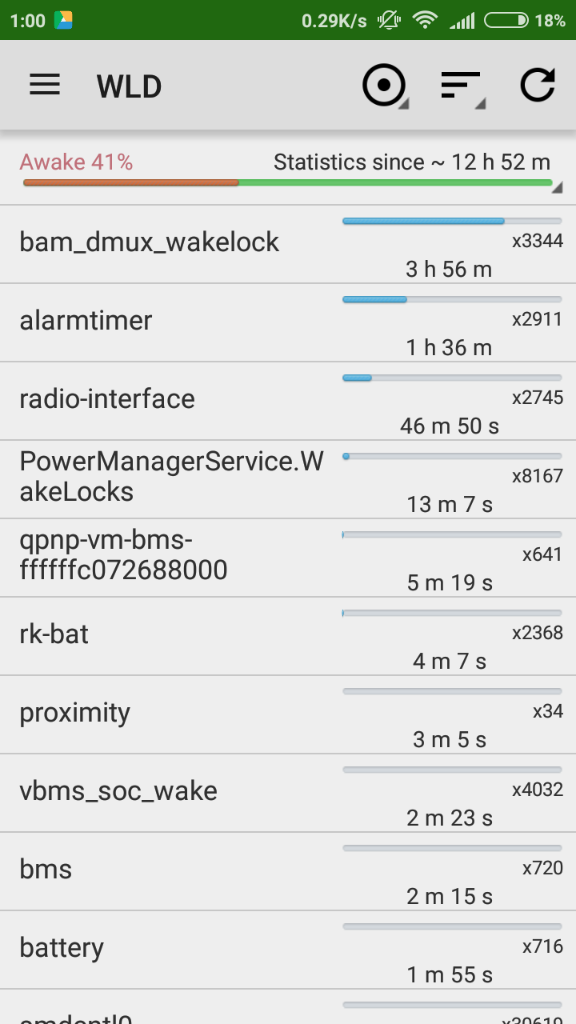Open the vbms_soc_wake entry

click(x=288, y=793)
